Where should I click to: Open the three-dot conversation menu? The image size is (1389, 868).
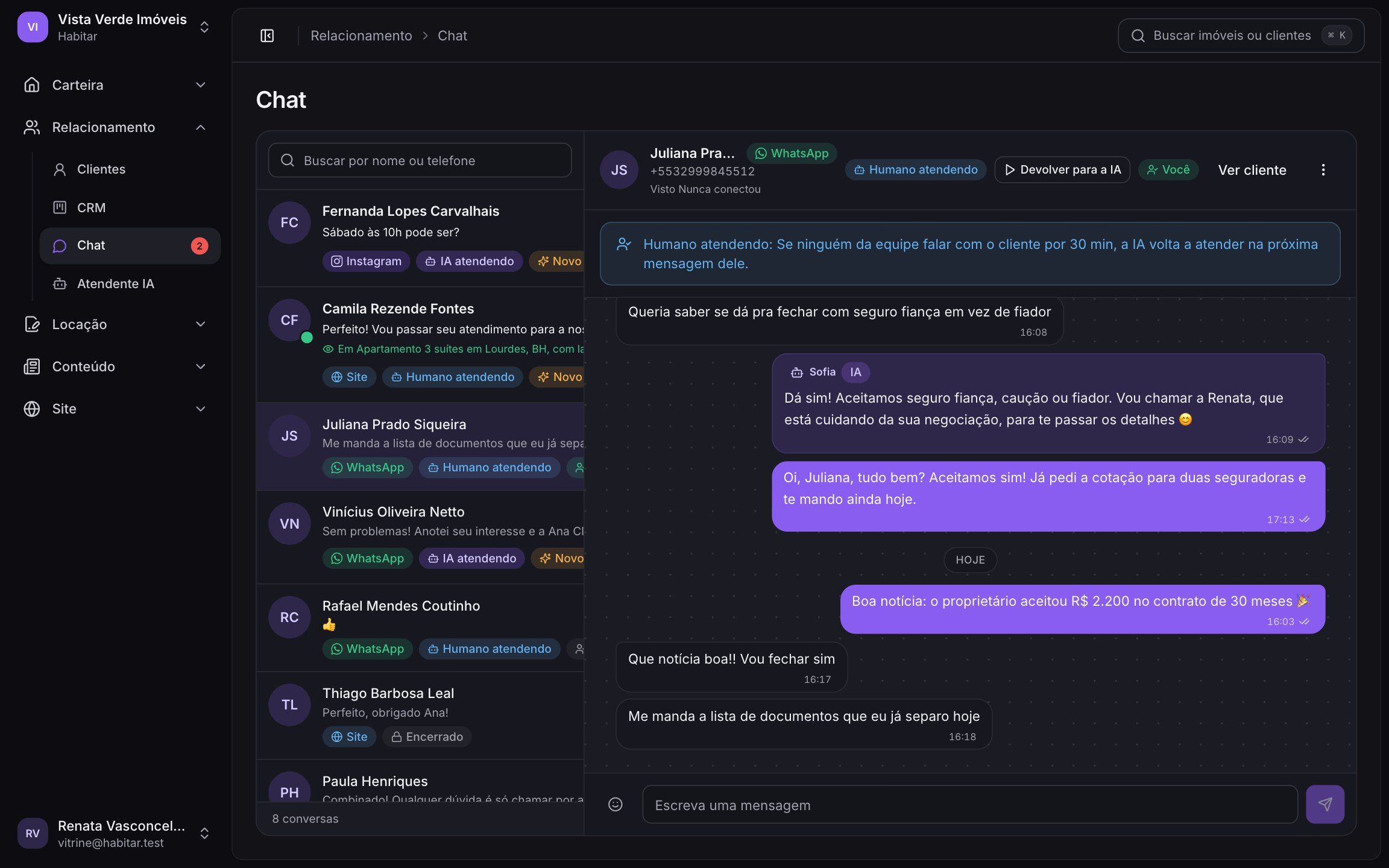click(x=1323, y=170)
